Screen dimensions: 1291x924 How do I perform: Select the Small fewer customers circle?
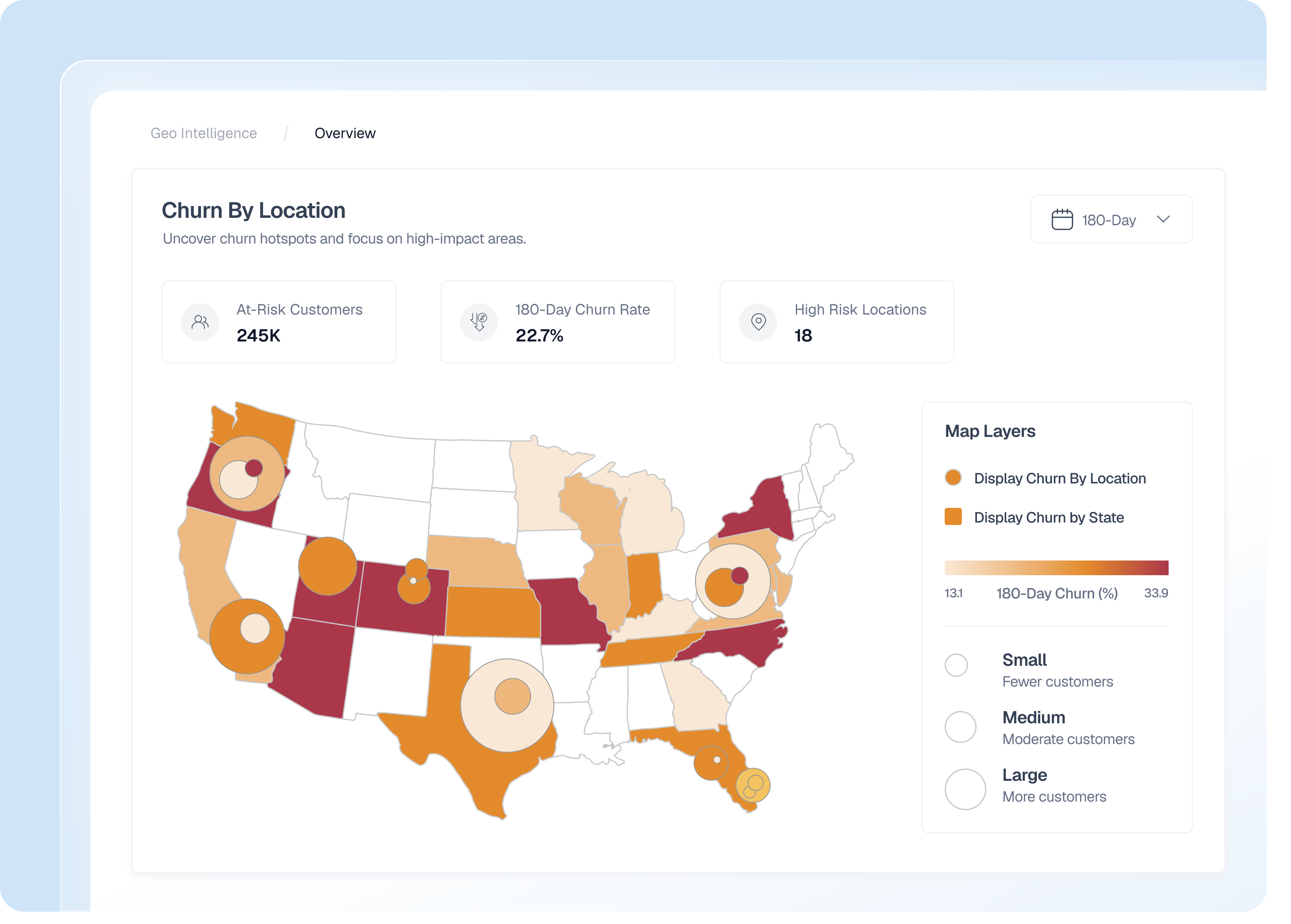[x=956, y=665]
